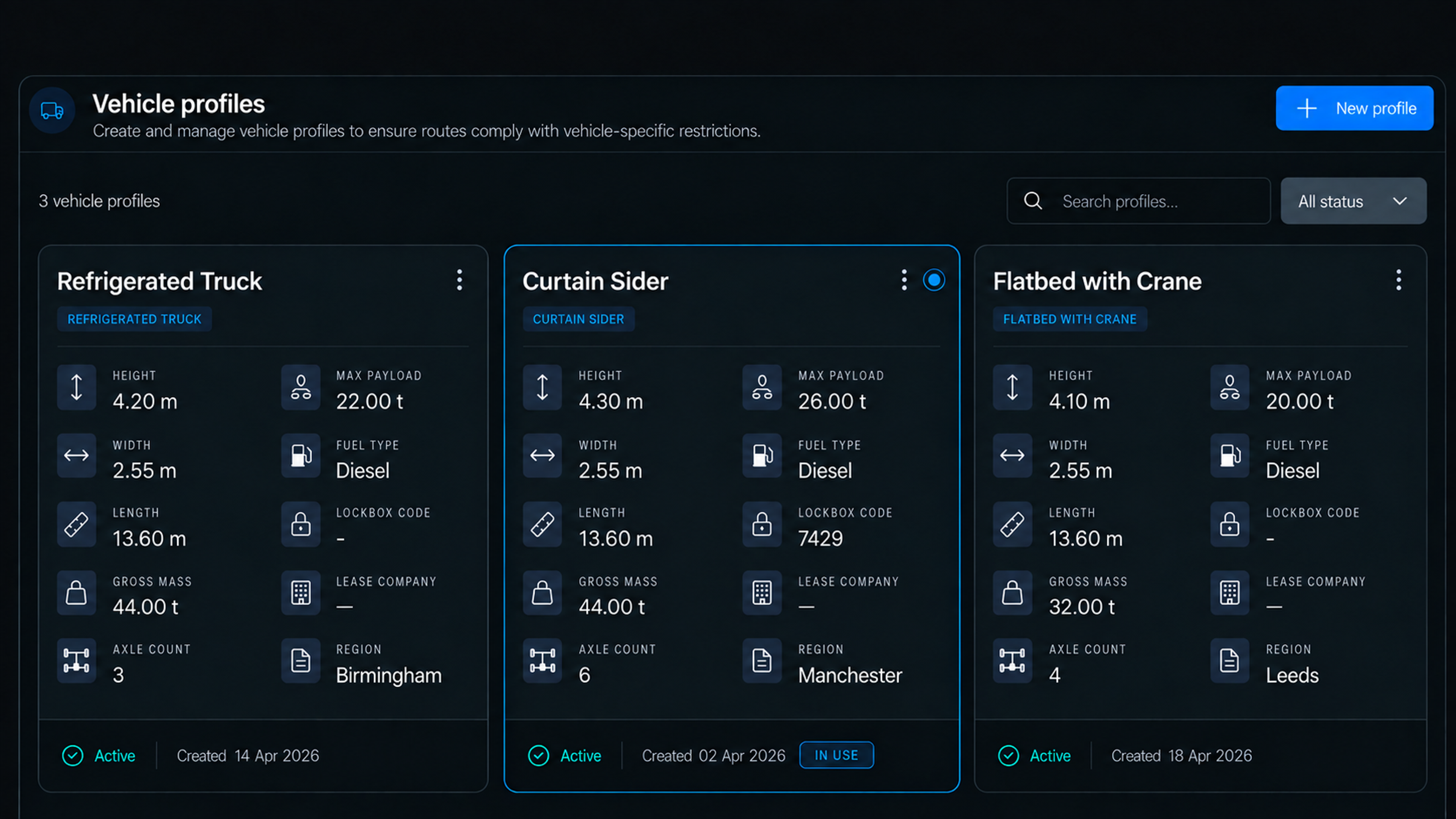Viewport: 1456px width, 819px height.
Task: Click Active status check icon on Flatbed card
Action: point(1008,756)
